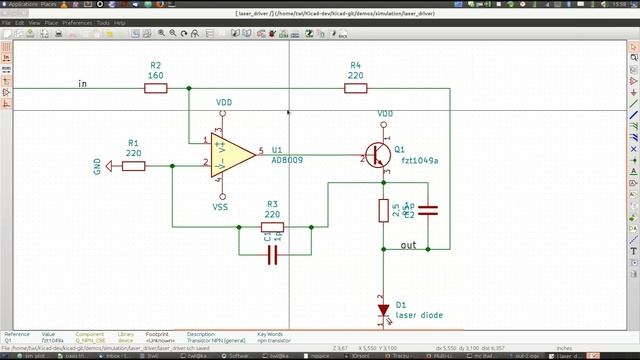Select the Place text T tool
The width and height of the screenshot is (640, 360).
(x=633, y=251)
